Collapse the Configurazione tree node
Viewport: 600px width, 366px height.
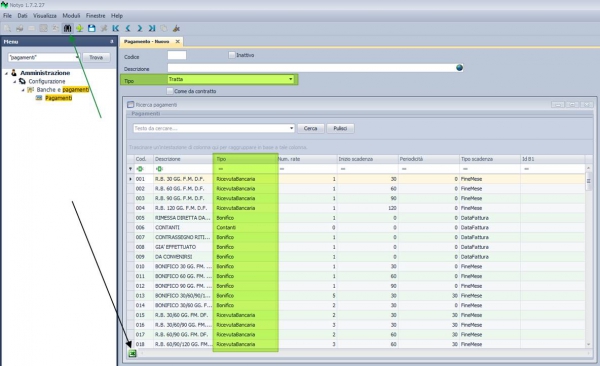pyautogui.click(x=15, y=82)
